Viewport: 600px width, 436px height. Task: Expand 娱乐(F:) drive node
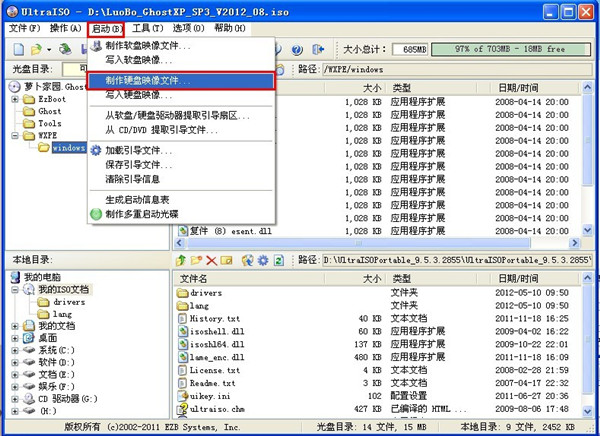tap(15, 387)
